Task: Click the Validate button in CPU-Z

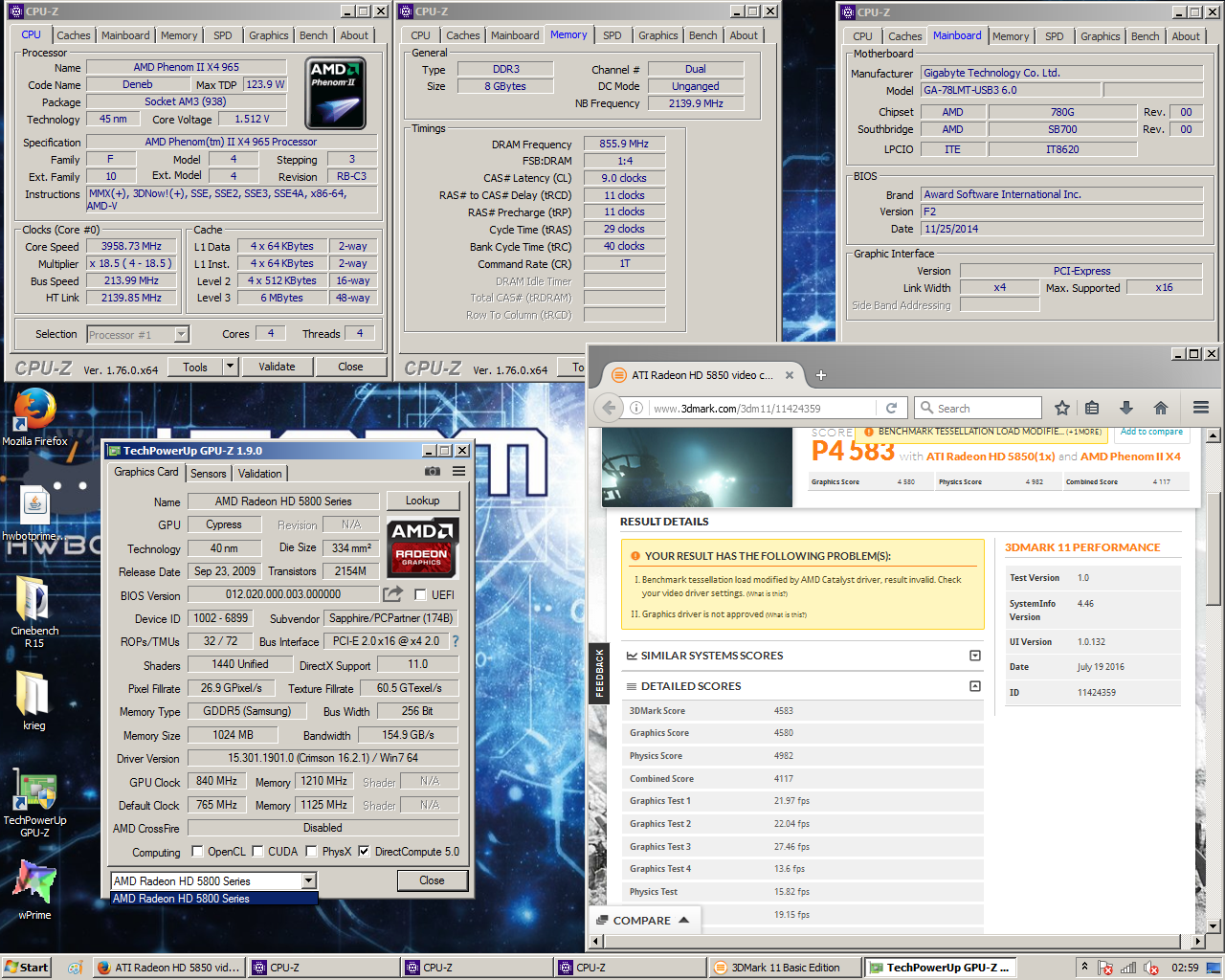Action: click(x=277, y=367)
